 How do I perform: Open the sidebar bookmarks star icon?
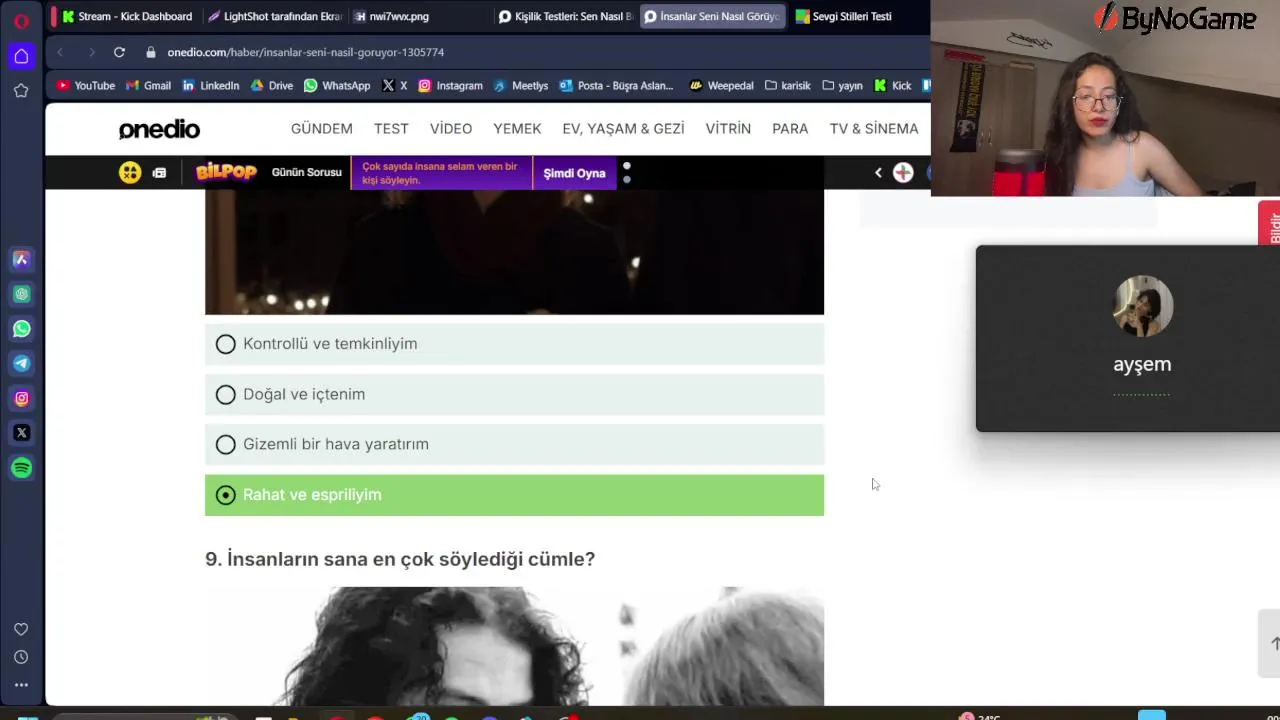pyautogui.click(x=21, y=91)
